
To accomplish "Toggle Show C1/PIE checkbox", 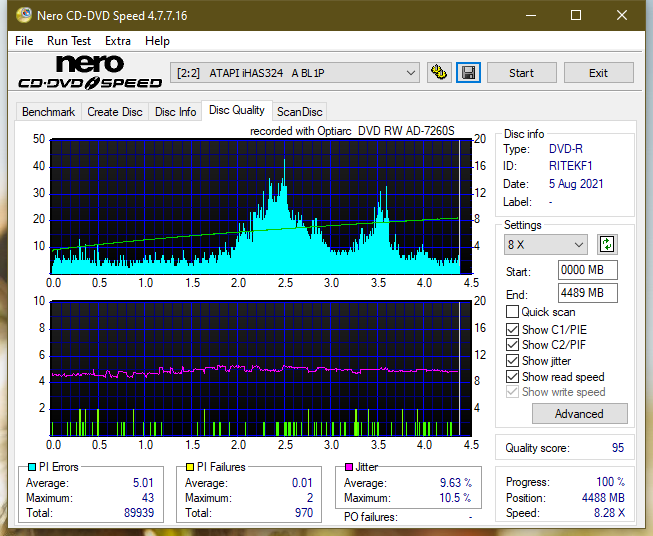I will [512, 329].
